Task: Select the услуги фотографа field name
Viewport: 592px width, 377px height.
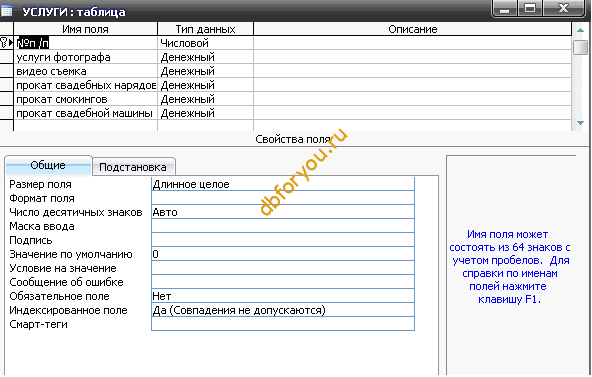Action: [x=85, y=57]
